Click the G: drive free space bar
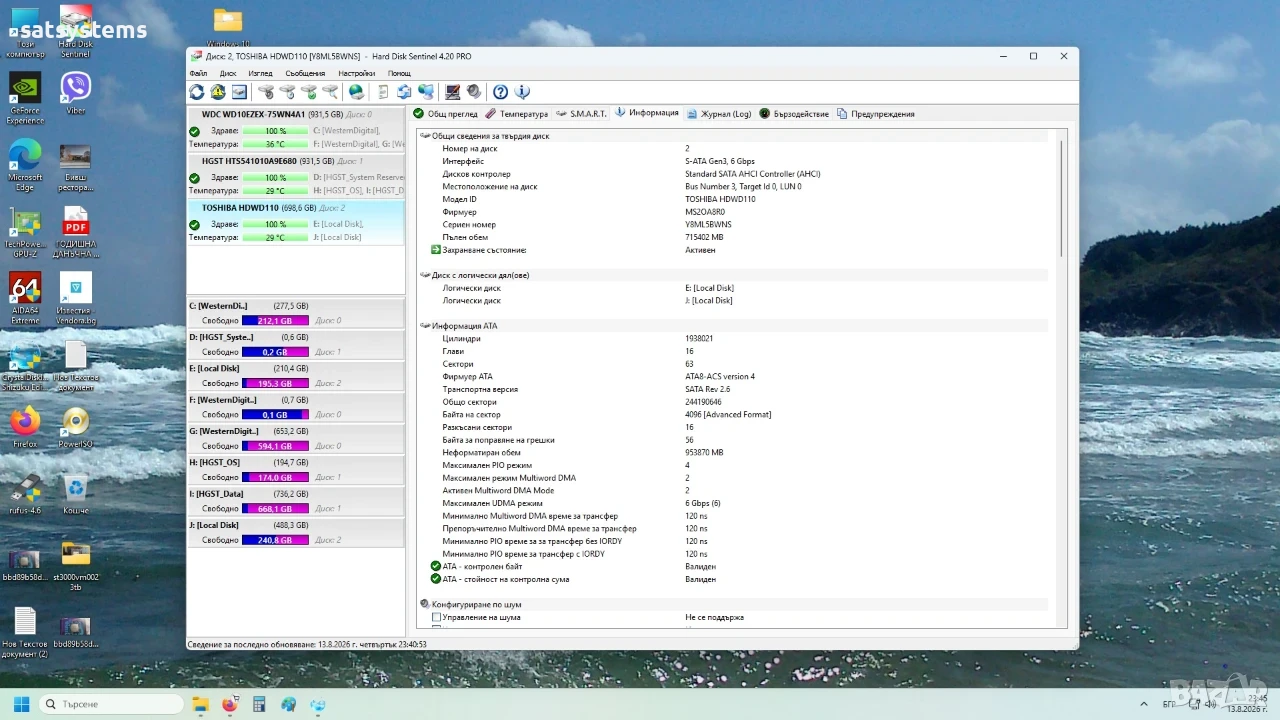This screenshot has width=1280, height=720. tap(275, 446)
